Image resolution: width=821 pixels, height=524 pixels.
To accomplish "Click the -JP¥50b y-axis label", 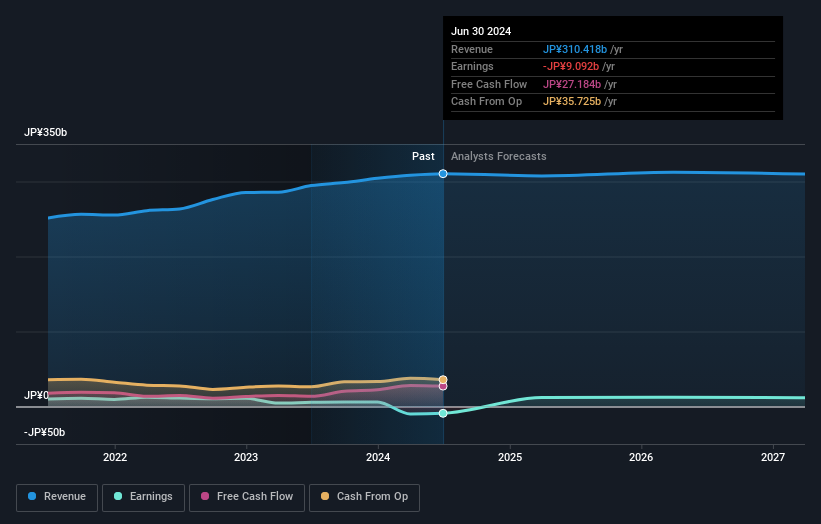I will [45, 432].
